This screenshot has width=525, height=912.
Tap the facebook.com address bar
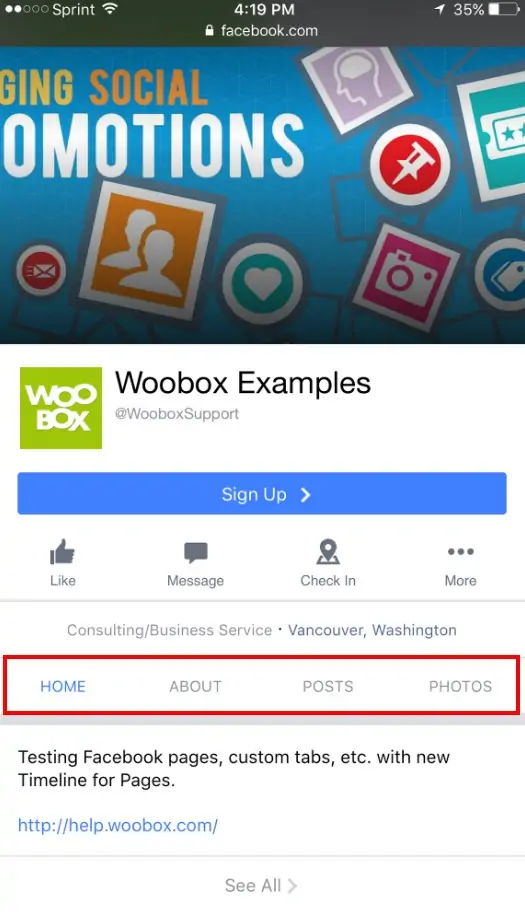[262, 30]
